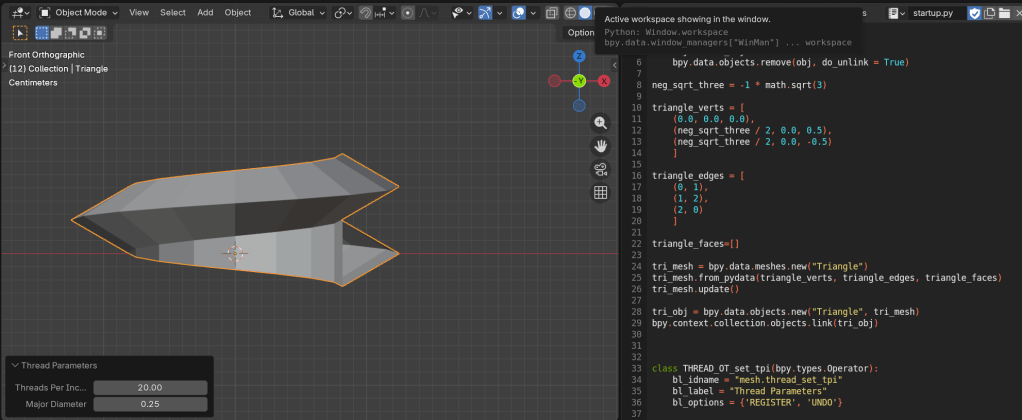Viewport: 1022px width, 420px height.
Task: Open the Global transform orientation dropdown
Action: (300, 13)
